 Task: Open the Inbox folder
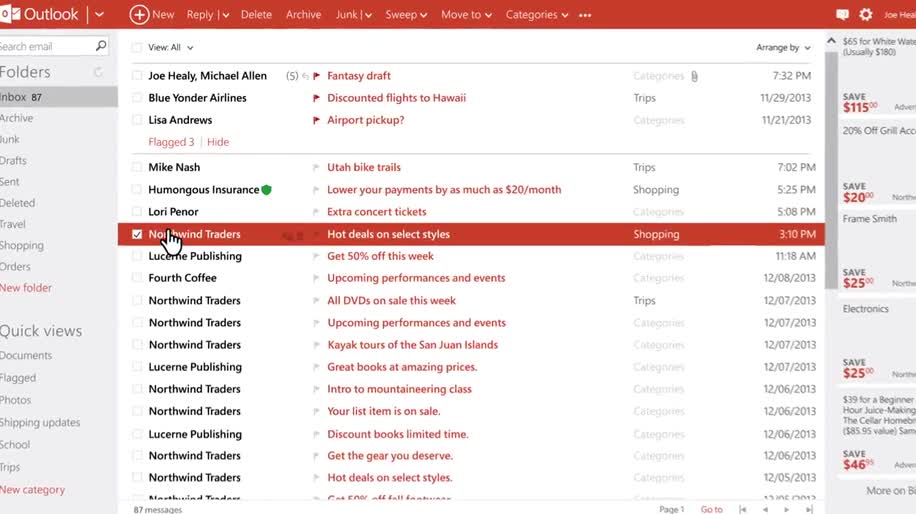58,97
